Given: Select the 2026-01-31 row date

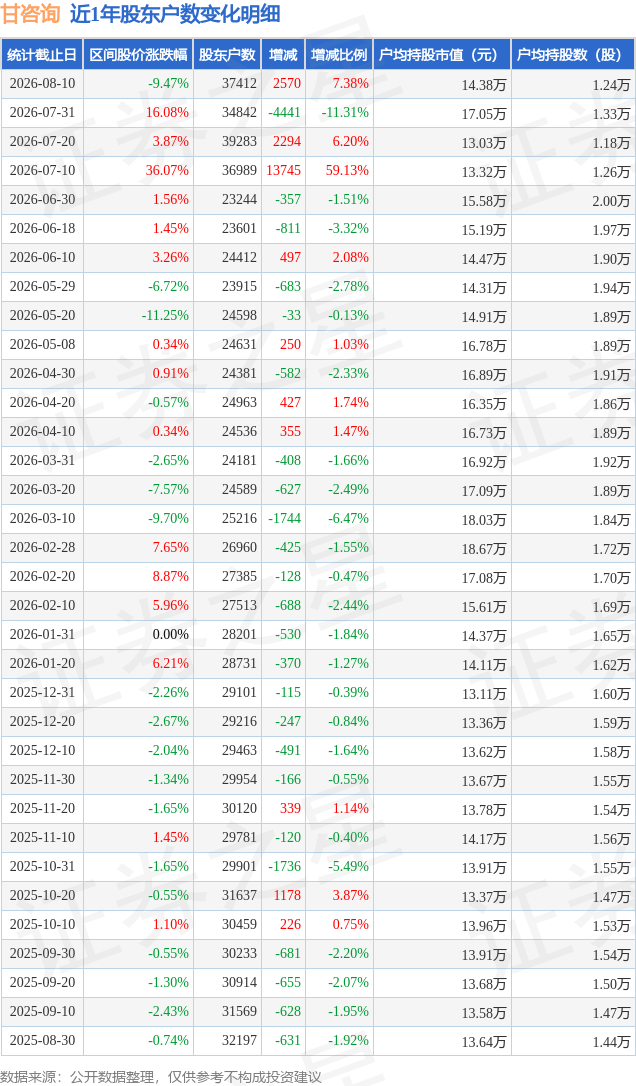Looking at the screenshot, I should (42, 634).
